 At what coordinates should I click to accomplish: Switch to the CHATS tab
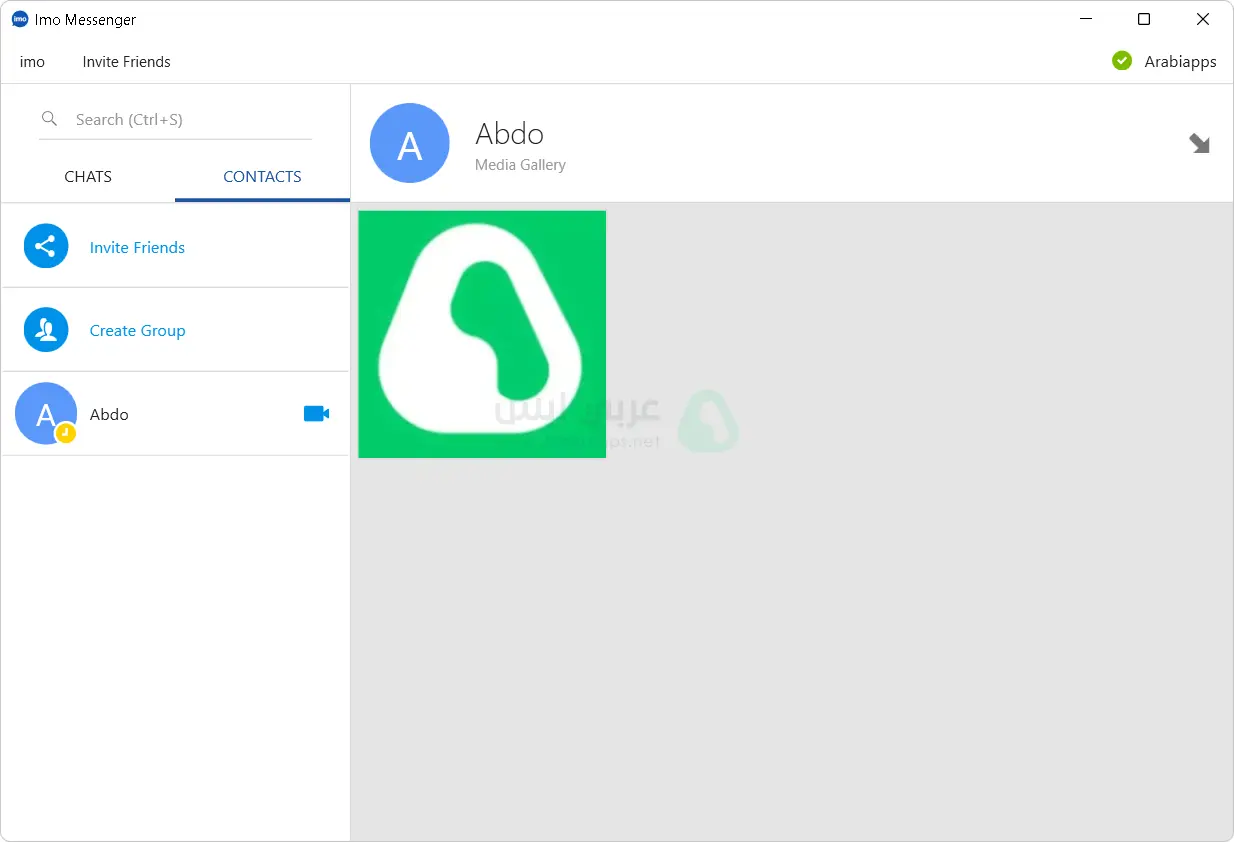(x=88, y=177)
